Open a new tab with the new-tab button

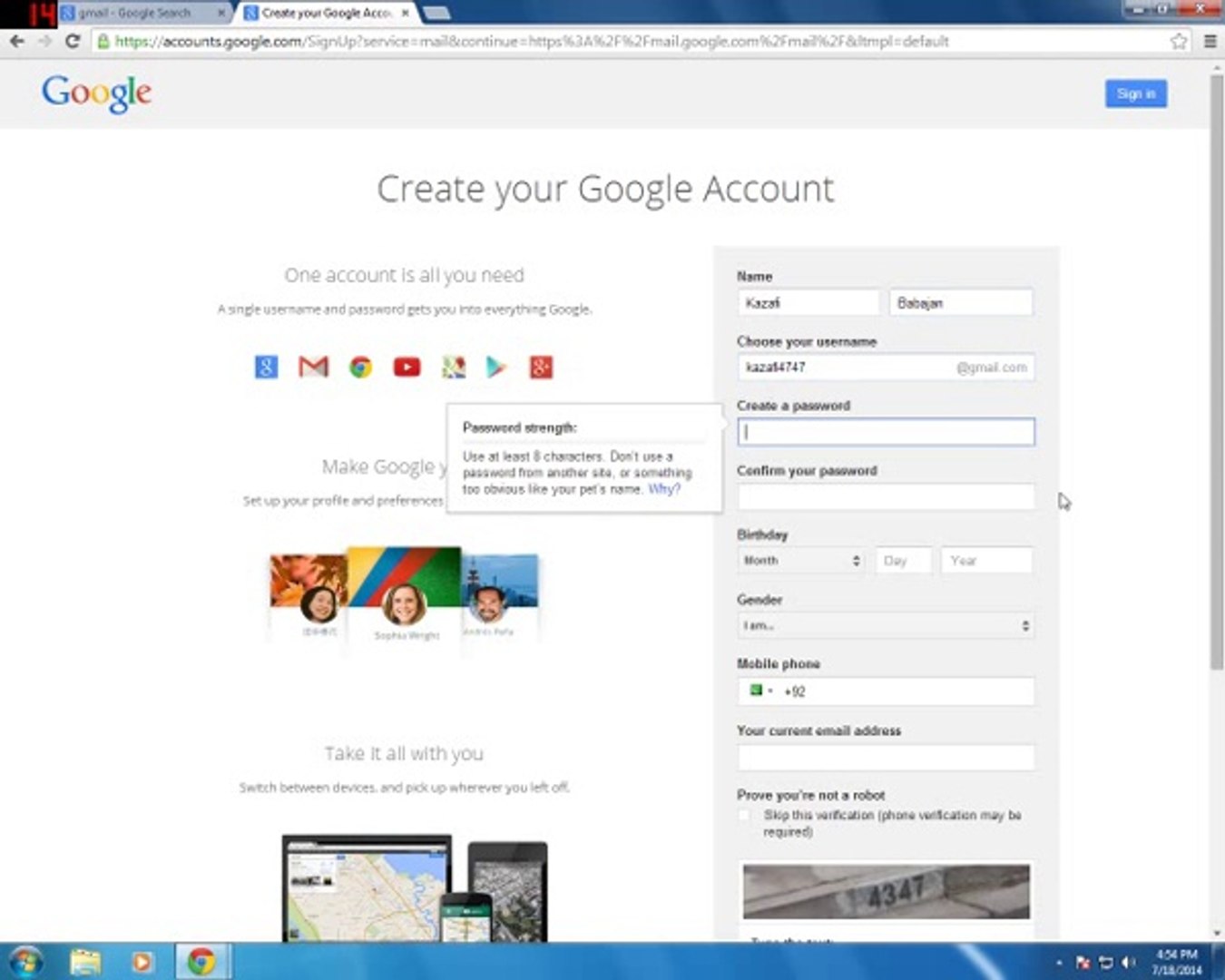pos(436,14)
